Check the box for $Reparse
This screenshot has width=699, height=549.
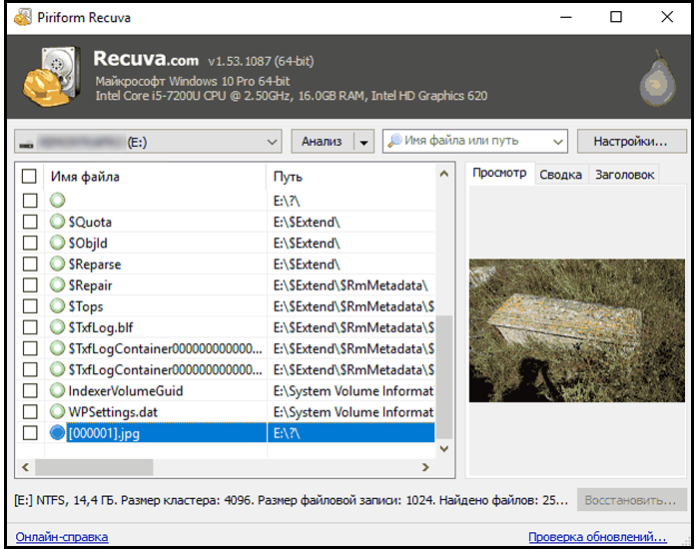click(x=30, y=264)
